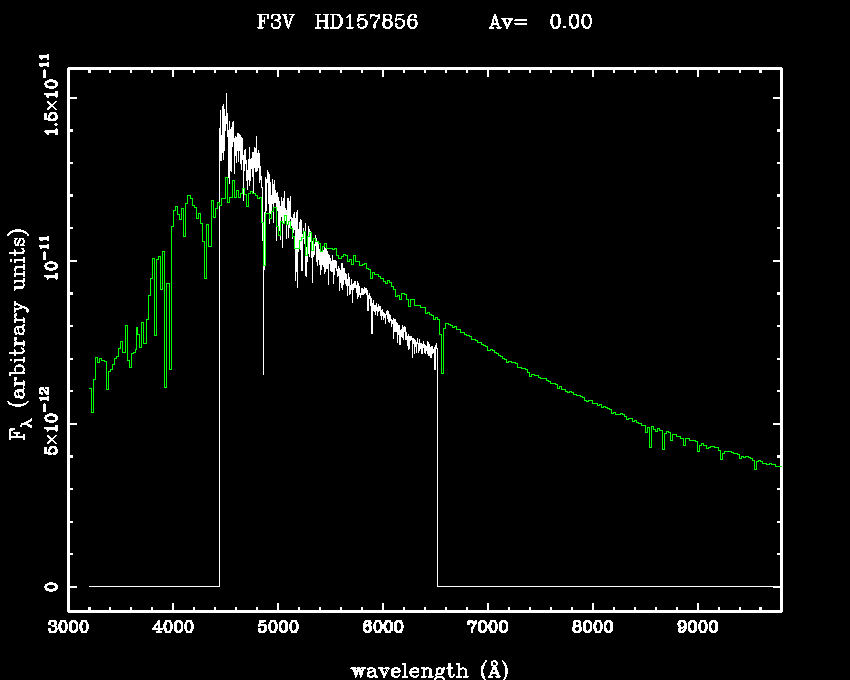The width and height of the screenshot is (850, 680).
Task: Click the wavelength (Å) x-axis label
Action: pos(424,669)
